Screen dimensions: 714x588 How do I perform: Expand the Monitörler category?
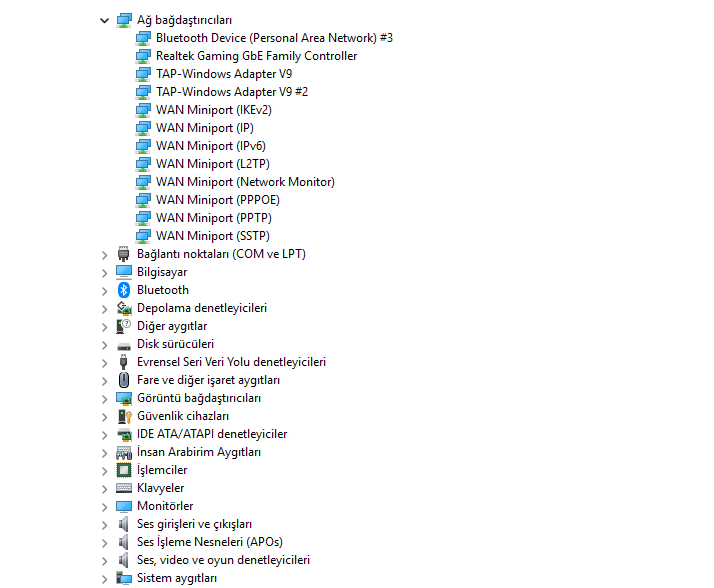[105, 507]
